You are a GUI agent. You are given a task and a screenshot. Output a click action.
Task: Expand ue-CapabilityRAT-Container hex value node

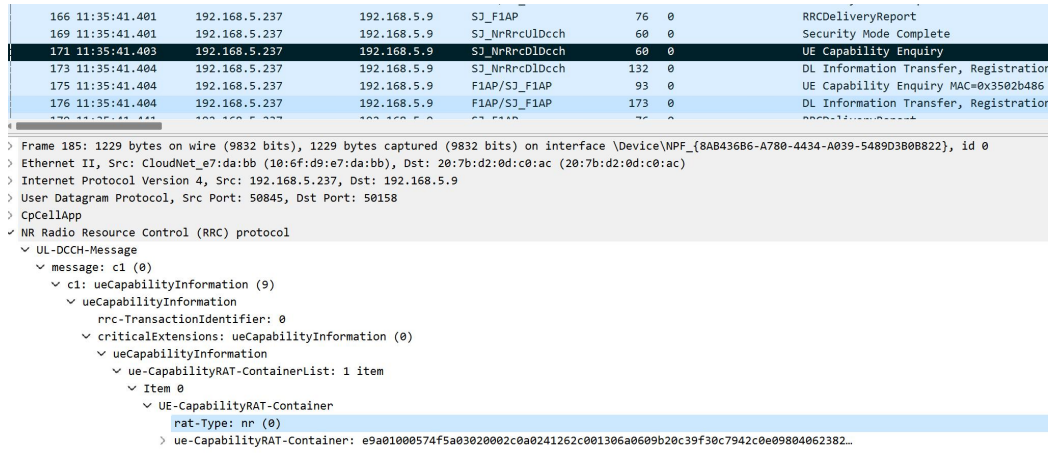pos(164,440)
